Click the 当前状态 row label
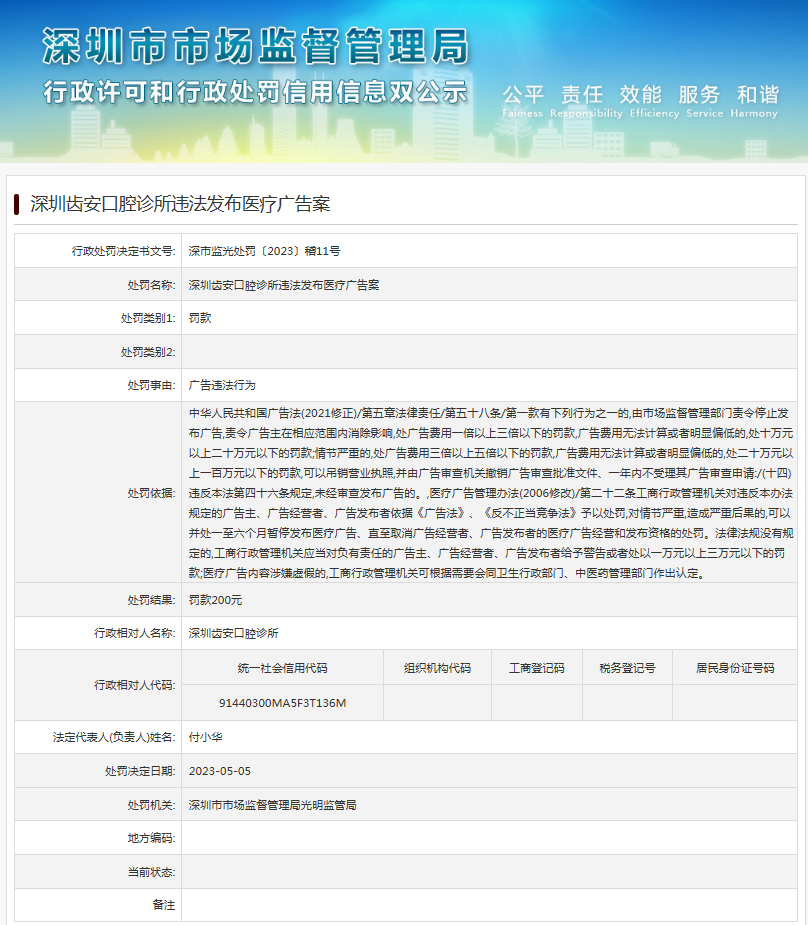Screen dimensions: 808x925 tap(151, 872)
